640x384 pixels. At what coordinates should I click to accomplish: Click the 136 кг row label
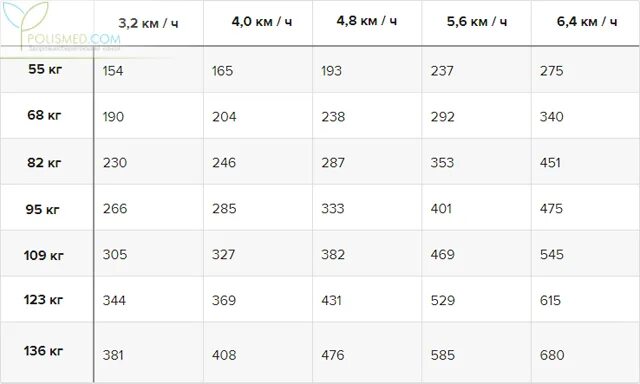coord(43,351)
